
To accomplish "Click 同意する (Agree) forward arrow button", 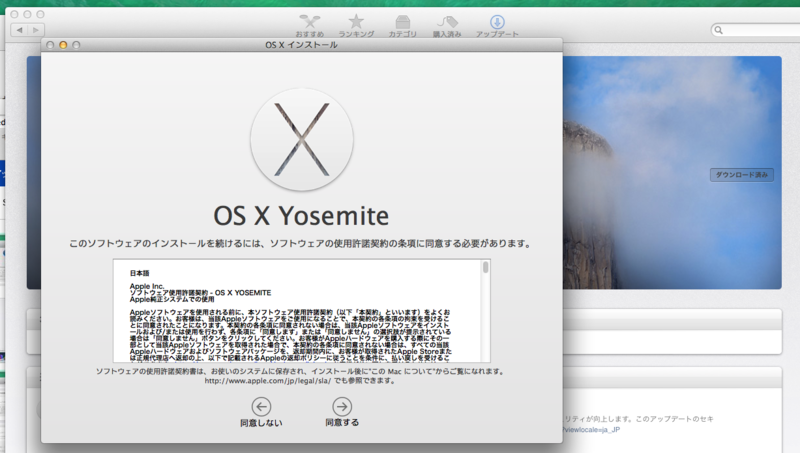I will coord(342,412).
